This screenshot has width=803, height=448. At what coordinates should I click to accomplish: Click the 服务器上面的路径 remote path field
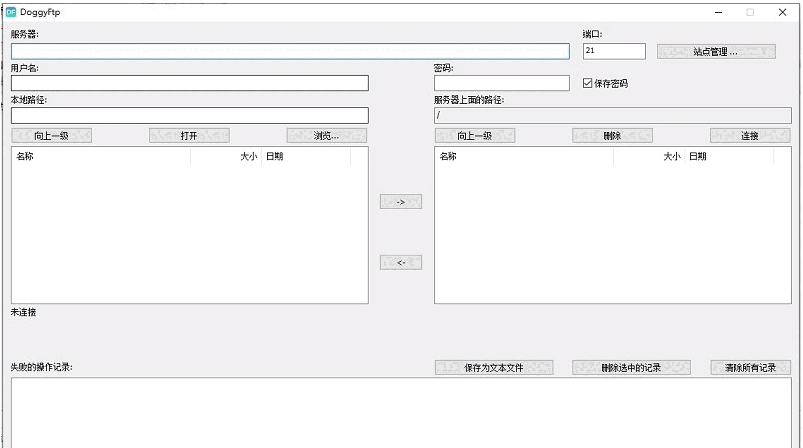pos(612,115)
